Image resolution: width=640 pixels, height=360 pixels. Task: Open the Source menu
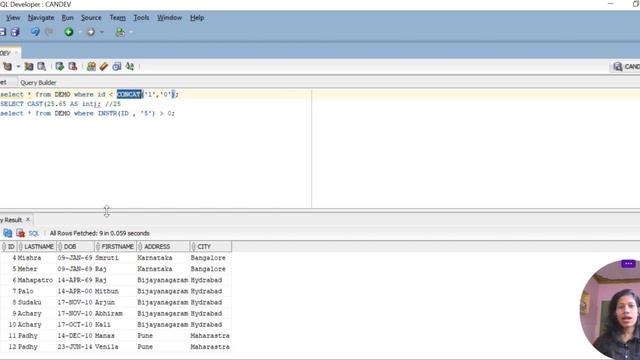click(91, 18)
